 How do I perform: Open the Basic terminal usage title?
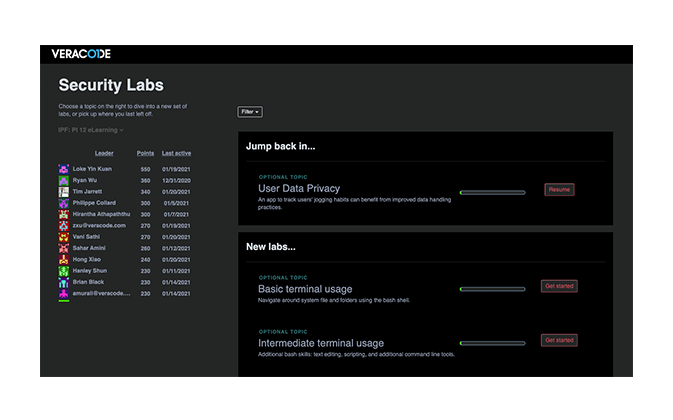(305, 289)
